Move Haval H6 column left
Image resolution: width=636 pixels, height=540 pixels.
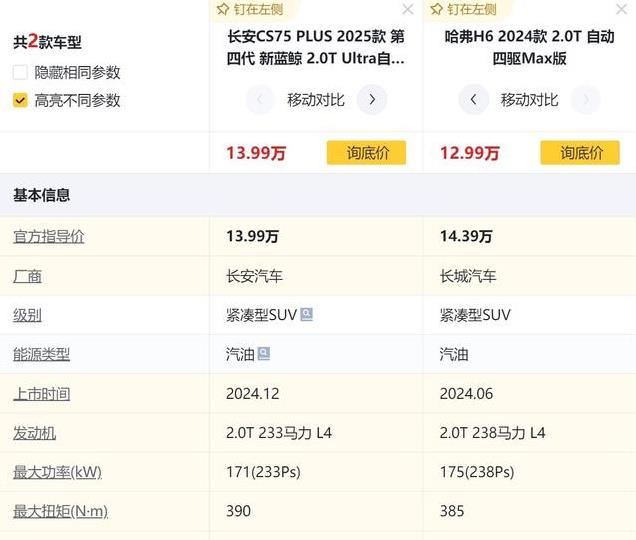pos(474,100)
